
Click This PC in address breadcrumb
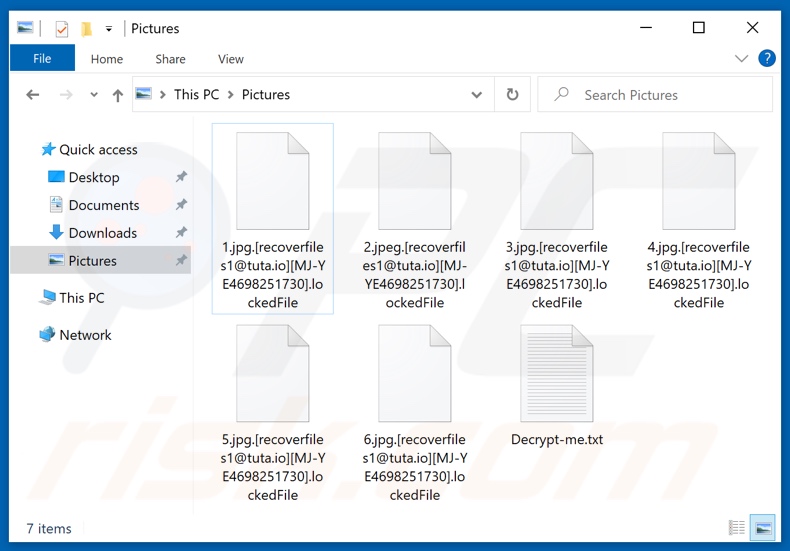[196, 95]
